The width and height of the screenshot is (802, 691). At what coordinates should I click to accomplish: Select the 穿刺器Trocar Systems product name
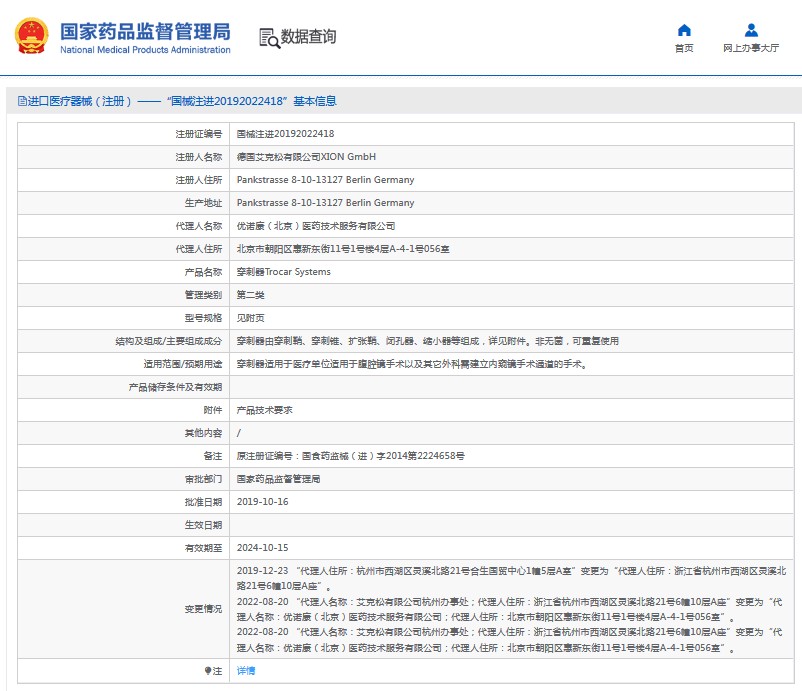click(x=284, y=272)
